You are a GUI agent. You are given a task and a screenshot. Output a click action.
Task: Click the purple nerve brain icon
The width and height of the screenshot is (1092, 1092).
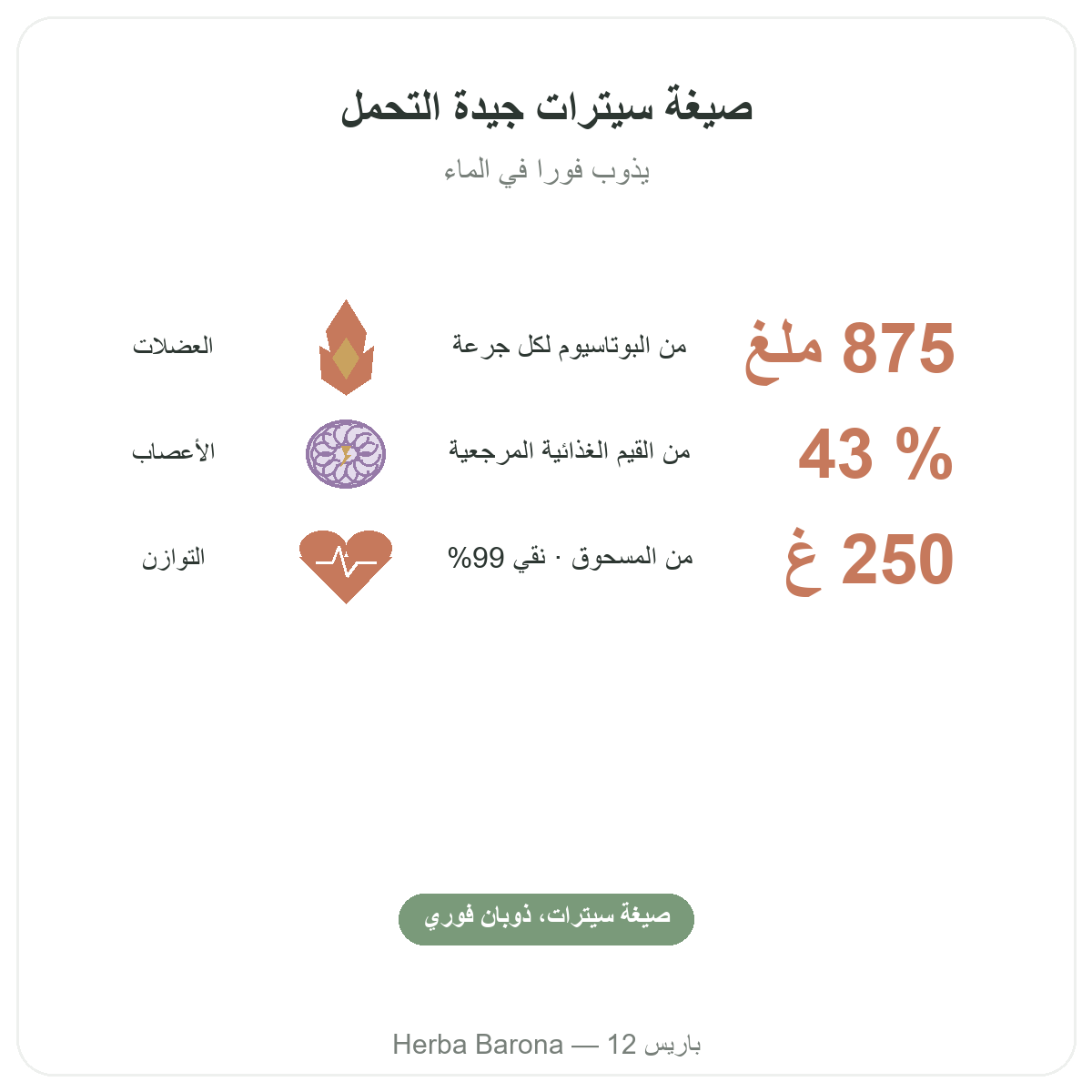346,453
